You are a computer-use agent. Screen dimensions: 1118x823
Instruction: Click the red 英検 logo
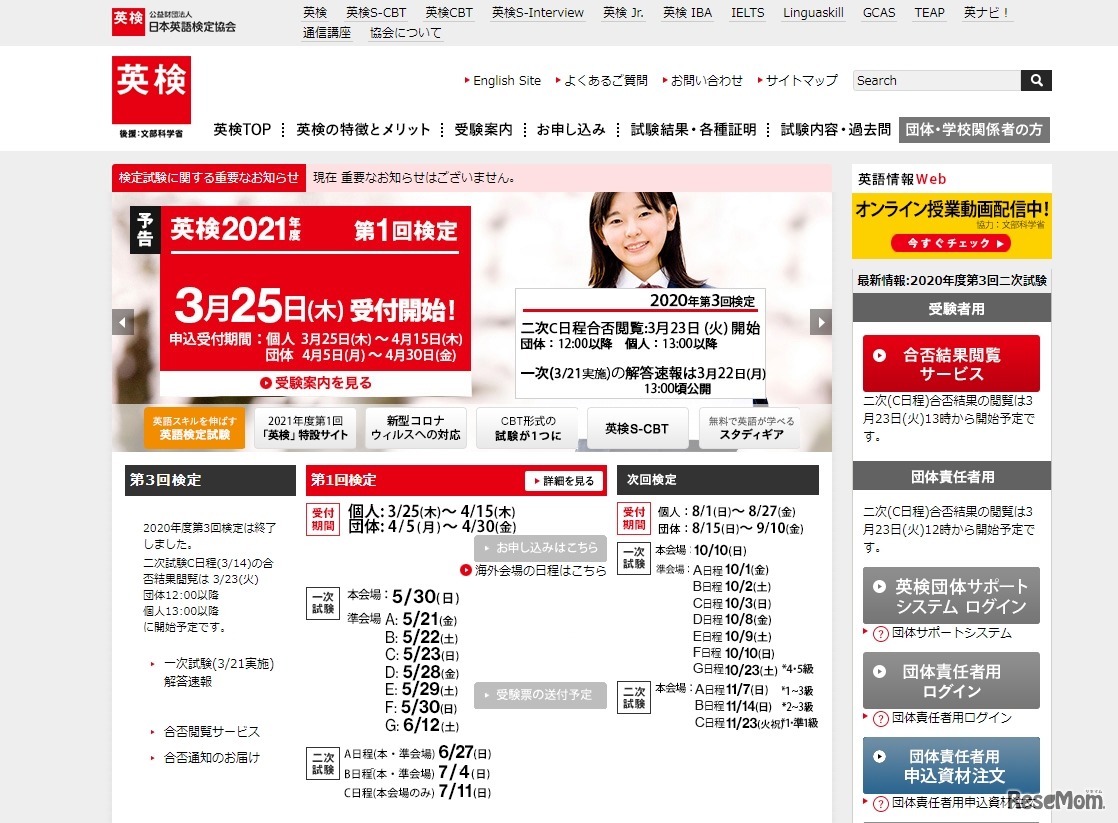[x=151, y=90]
